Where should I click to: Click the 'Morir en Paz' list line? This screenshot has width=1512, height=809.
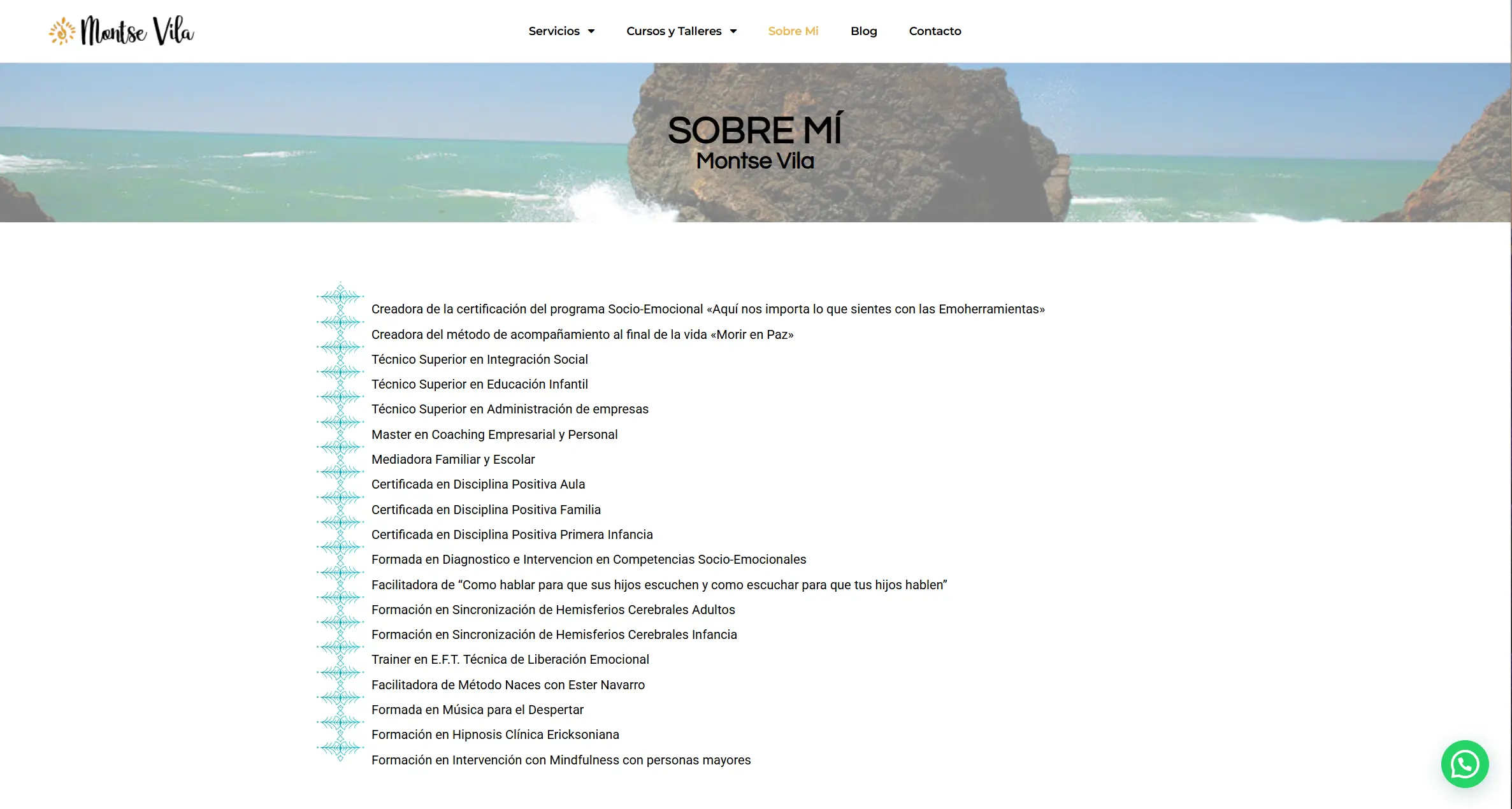click(x=582, y=334)
